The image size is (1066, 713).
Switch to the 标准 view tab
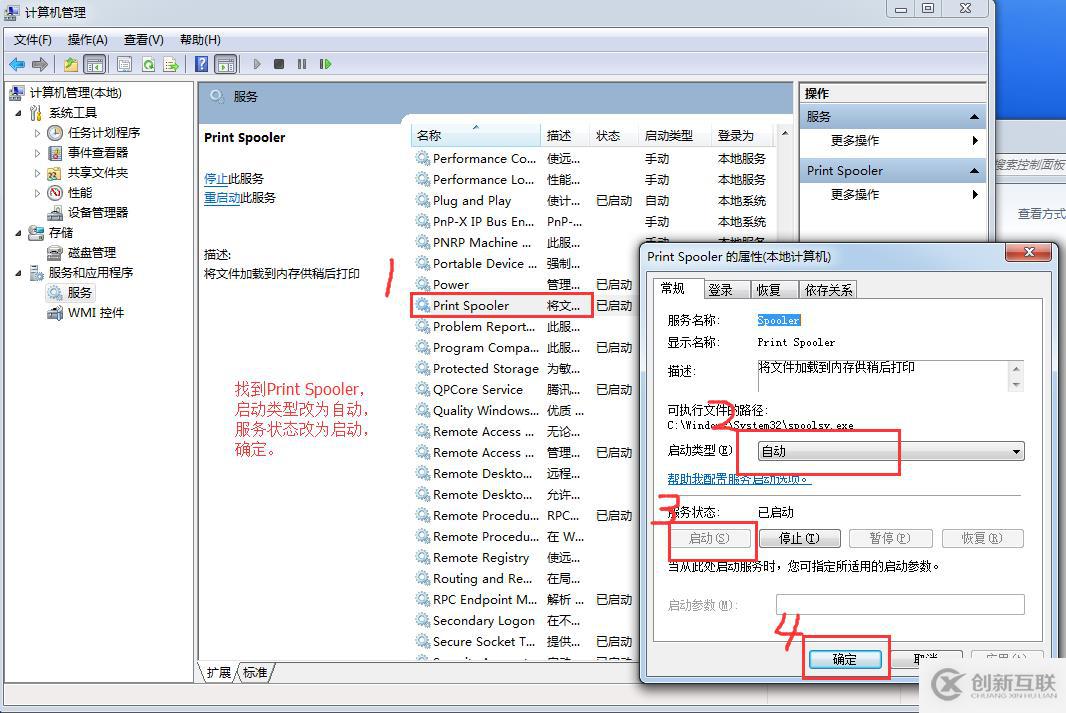[255, 673]
